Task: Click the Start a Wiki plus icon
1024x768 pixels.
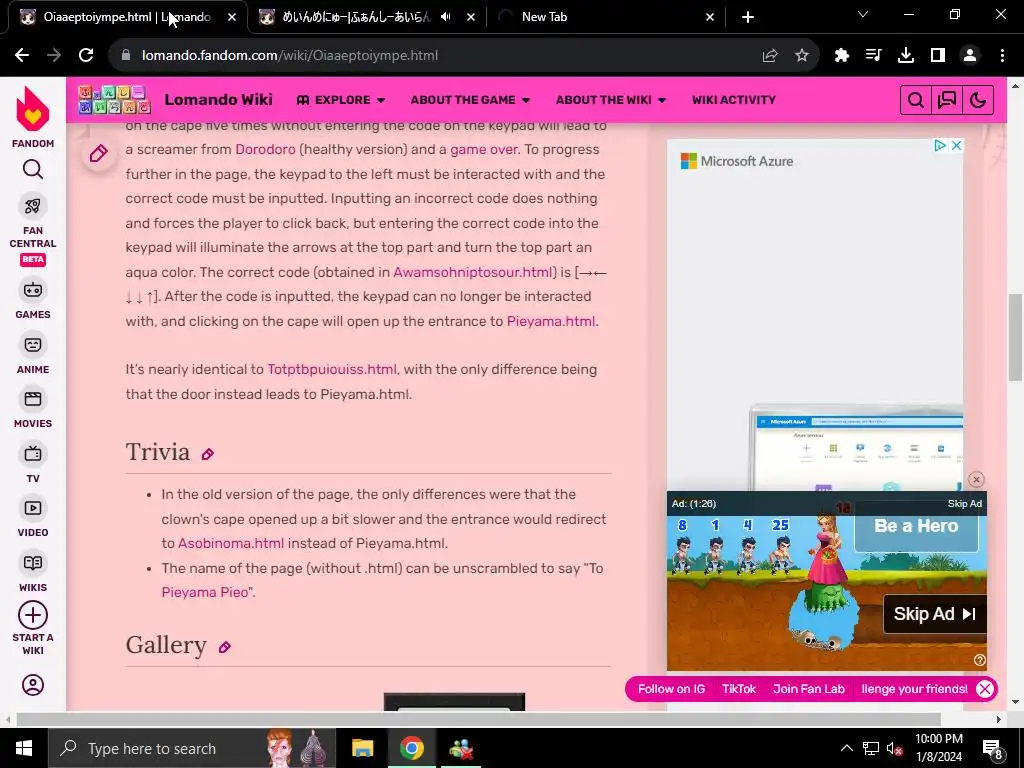Action: [33, 615]
